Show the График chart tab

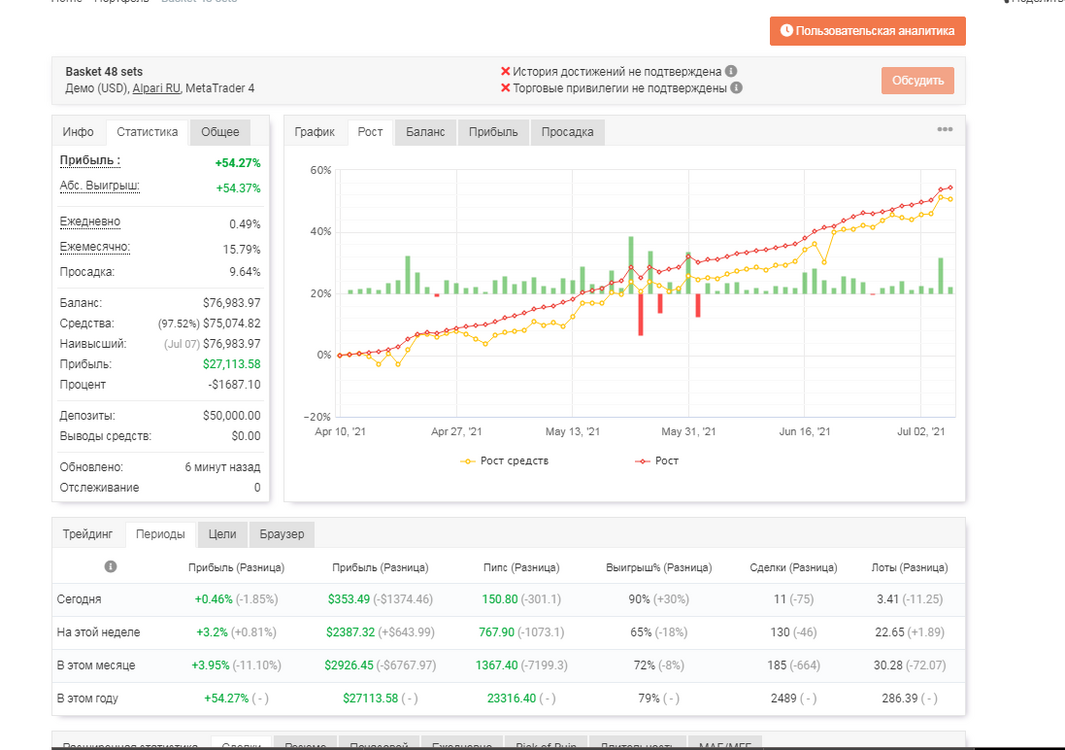314,132
